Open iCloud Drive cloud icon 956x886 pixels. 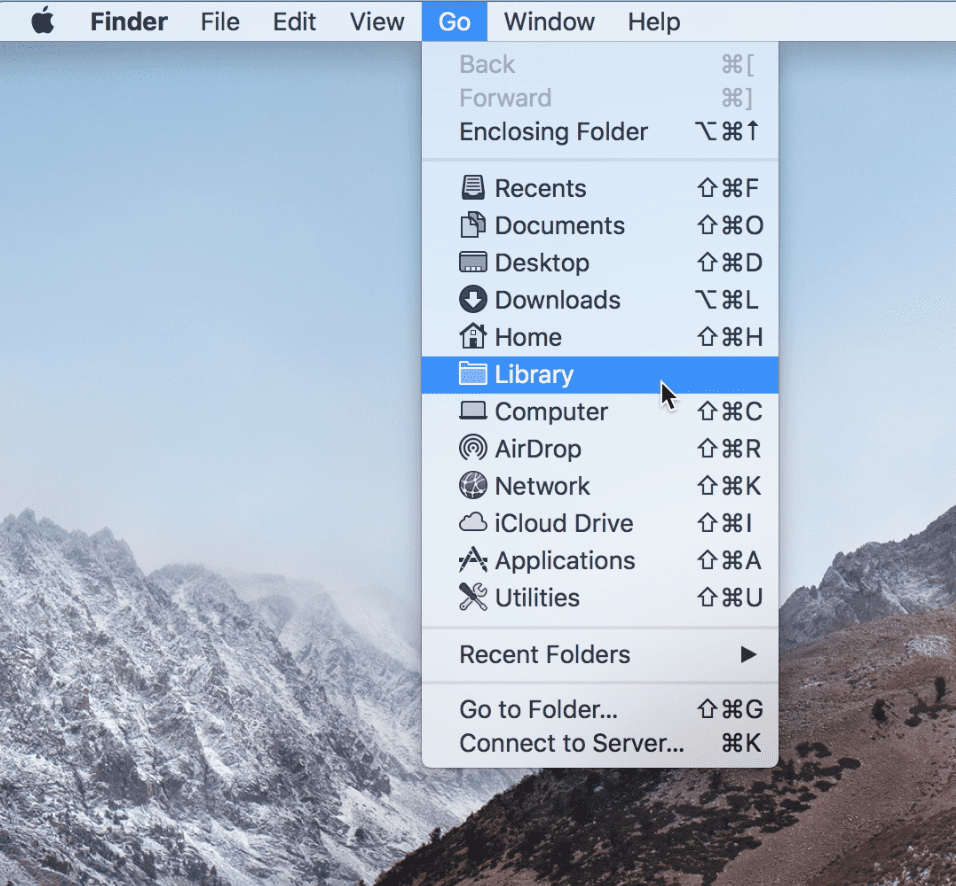pos(471,523)
